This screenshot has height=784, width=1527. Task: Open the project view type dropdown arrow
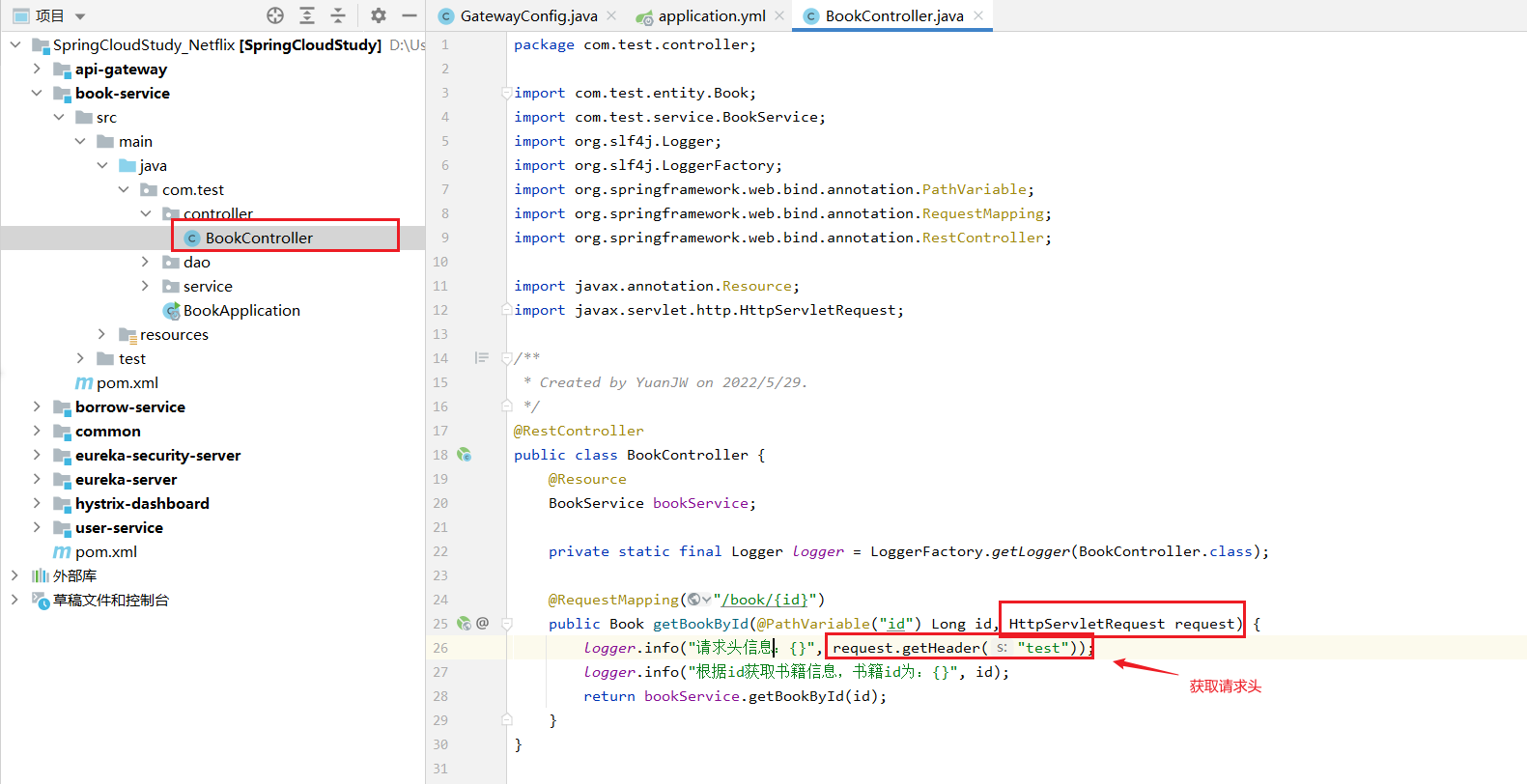[x=80, y=16]
